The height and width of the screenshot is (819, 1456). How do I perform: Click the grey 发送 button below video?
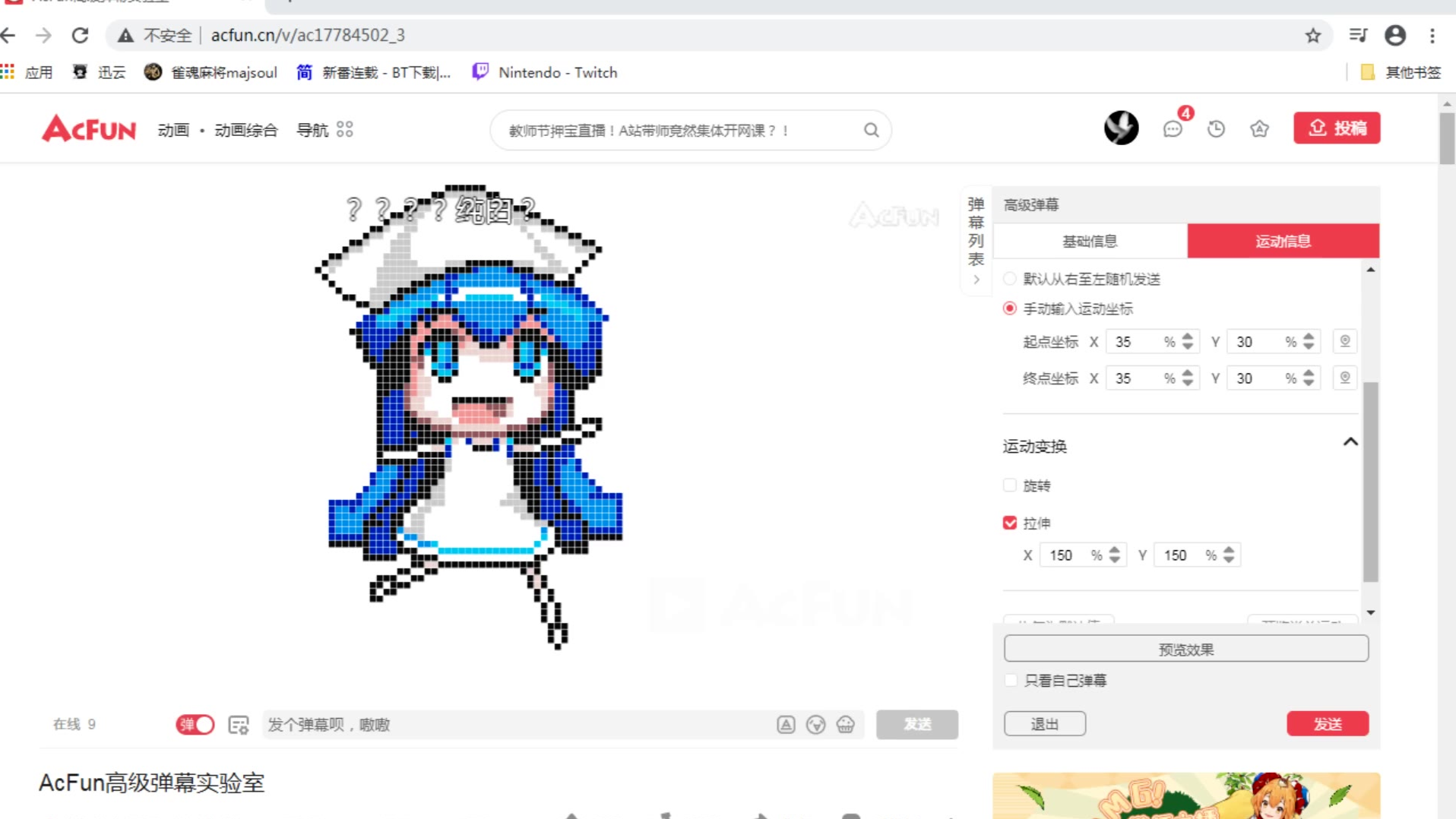tap(916, 725)
